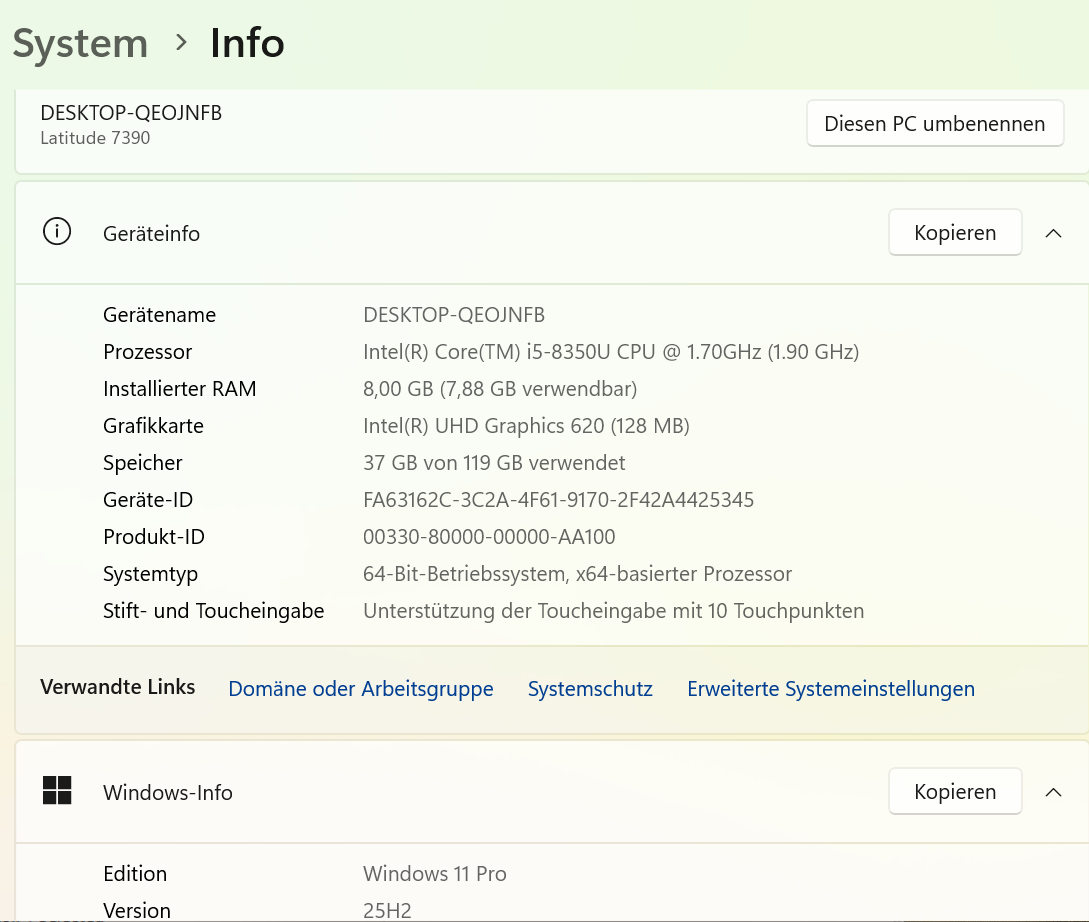Click the Geräte-ID label

click(x=148, y=500)
